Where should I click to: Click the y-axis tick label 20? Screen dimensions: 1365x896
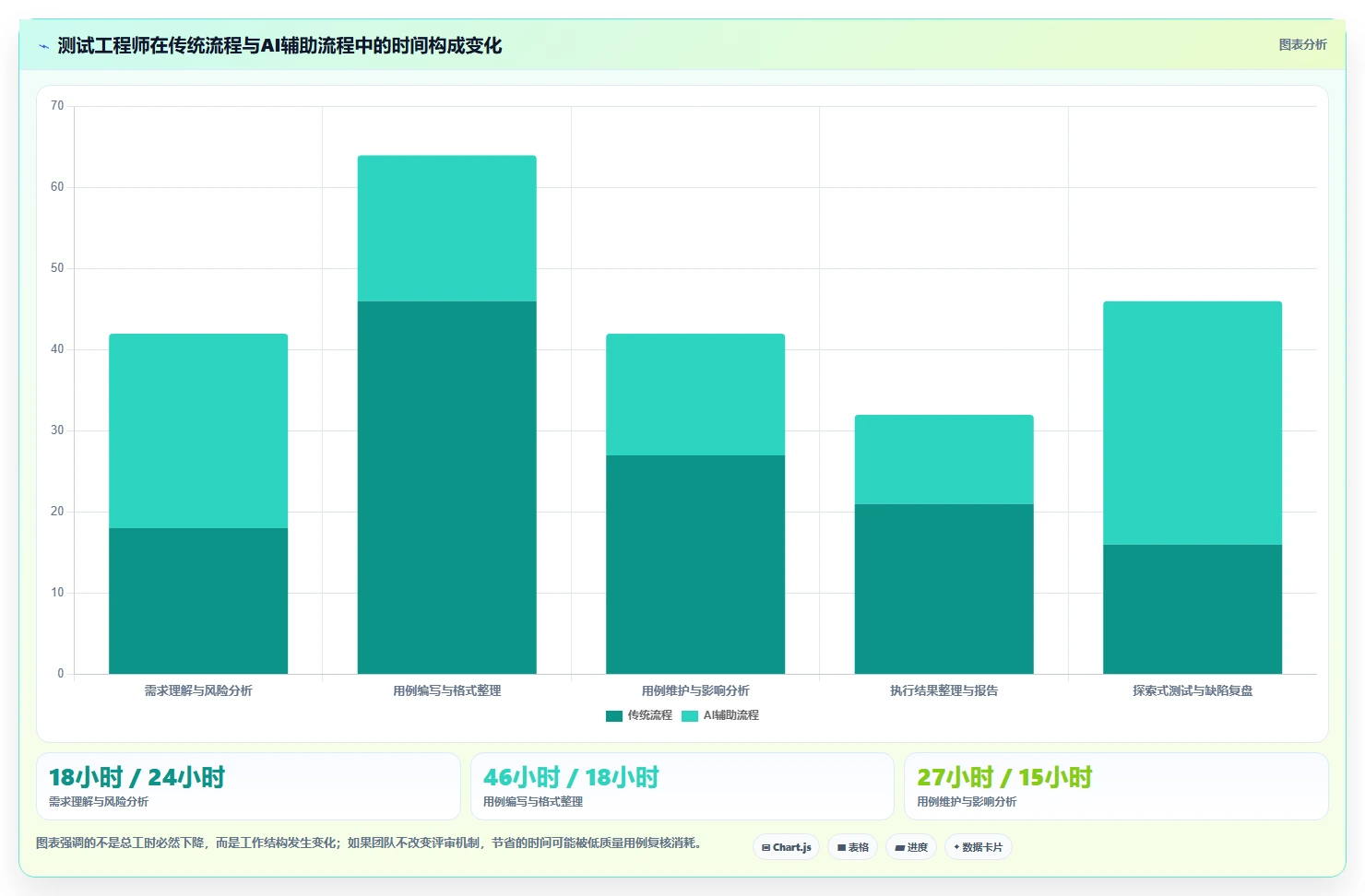click(x=57, y=512)
